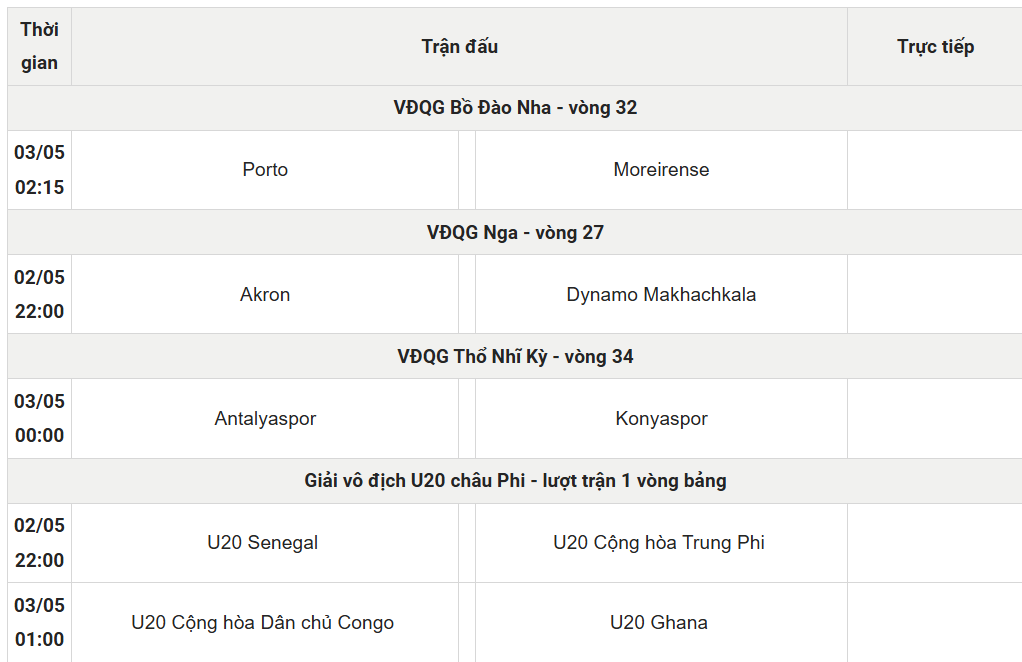
Task: Click the Antalyaspor team cell
Action: click(265, 418)
